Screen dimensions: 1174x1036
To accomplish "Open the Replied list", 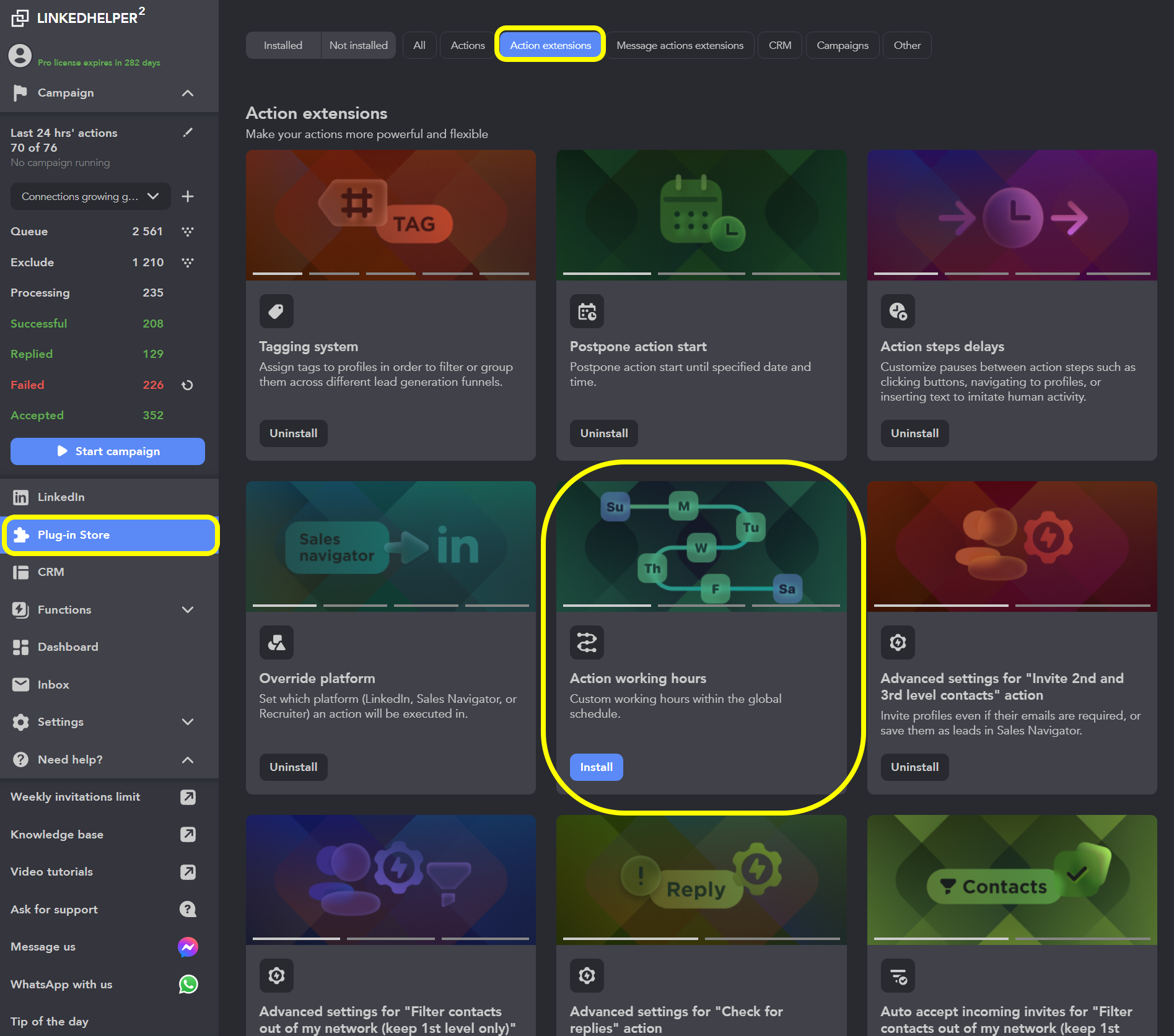I will tap(87, 354).
